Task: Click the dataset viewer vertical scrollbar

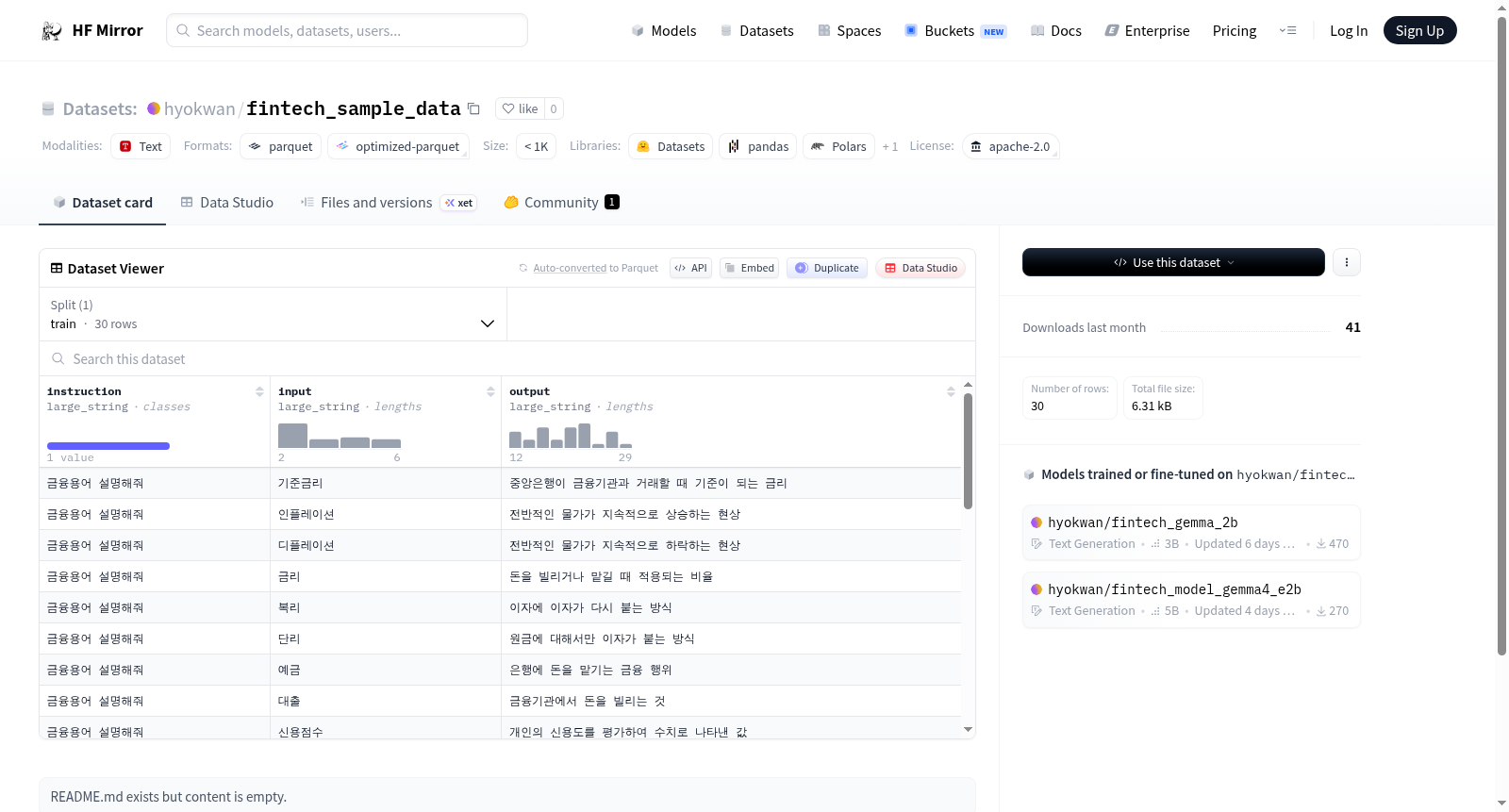Action: (x=968, y=451)
